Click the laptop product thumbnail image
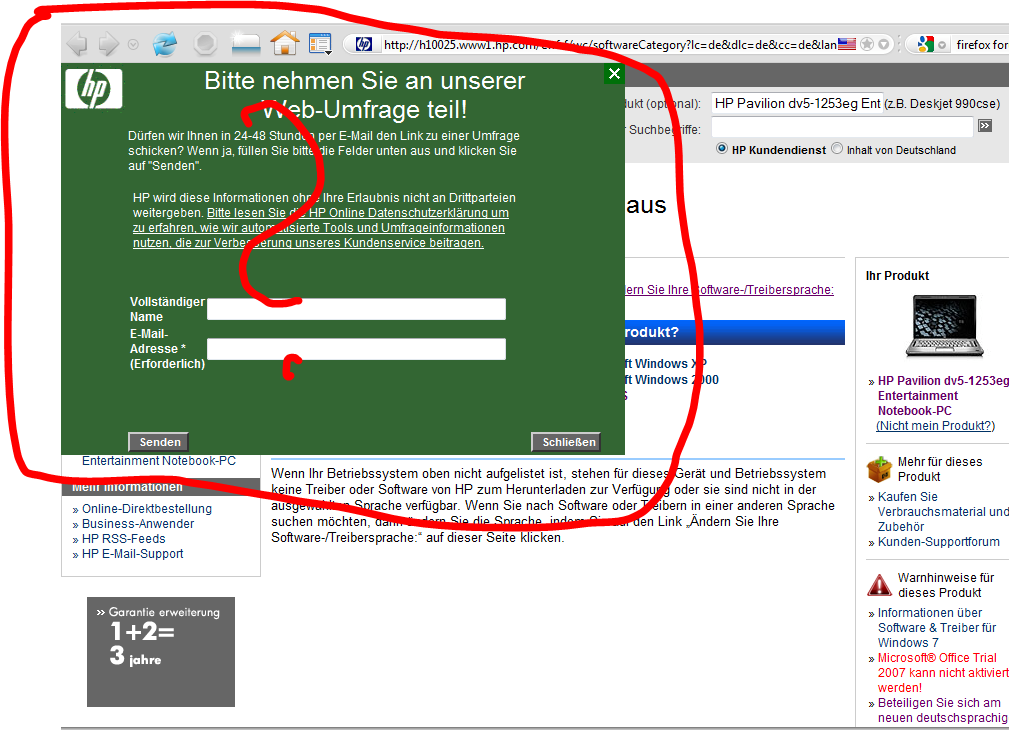 click(x=944, y=326)
